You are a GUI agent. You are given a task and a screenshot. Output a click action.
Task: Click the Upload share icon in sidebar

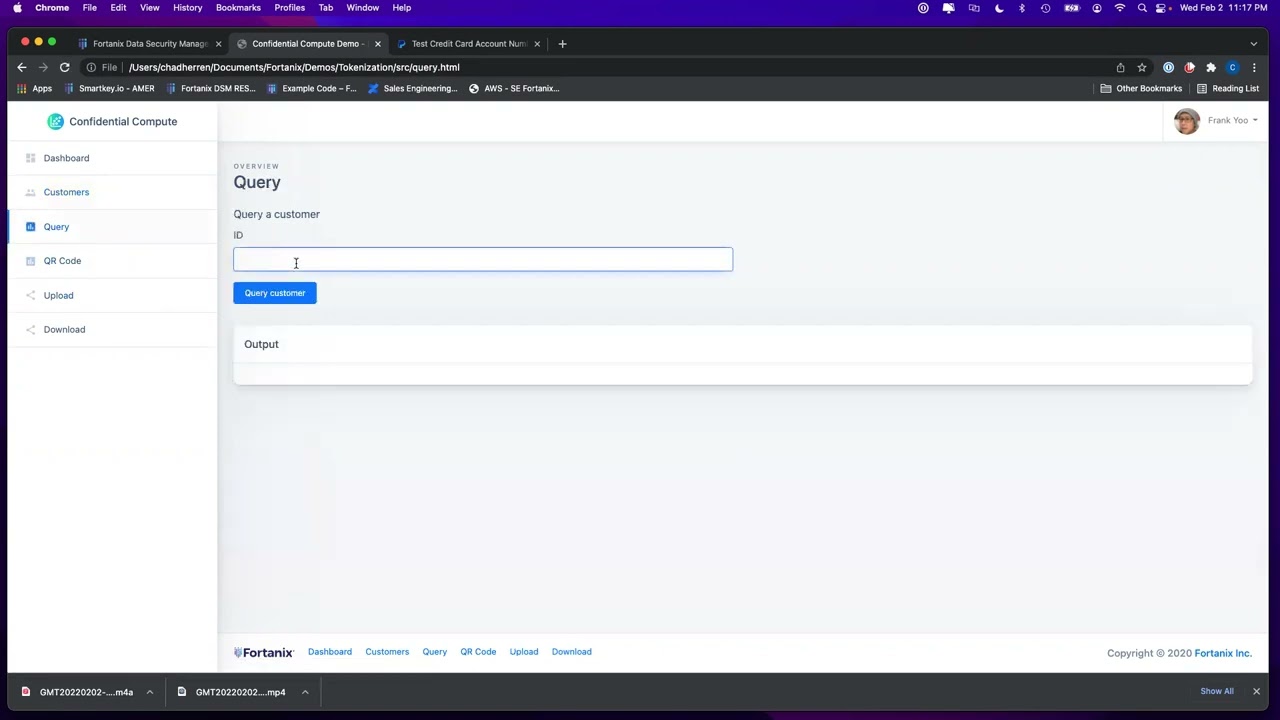[30, 295]
